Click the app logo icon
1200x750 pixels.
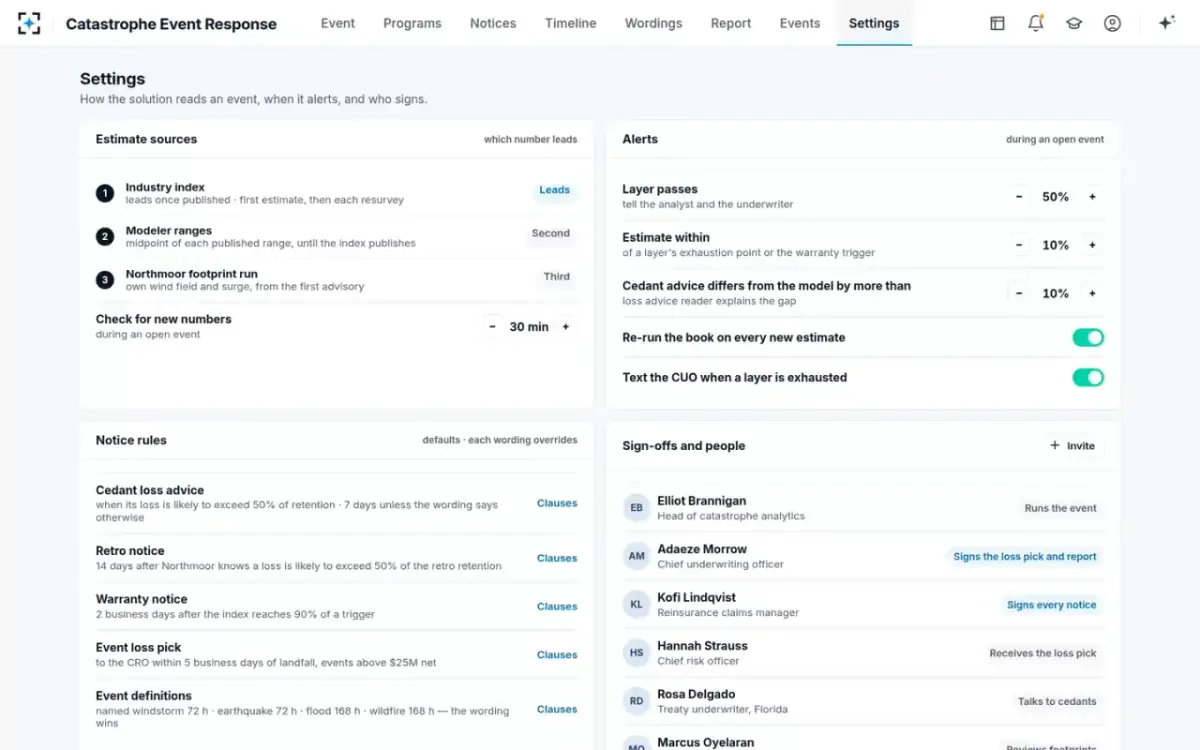tap(29, 23)
